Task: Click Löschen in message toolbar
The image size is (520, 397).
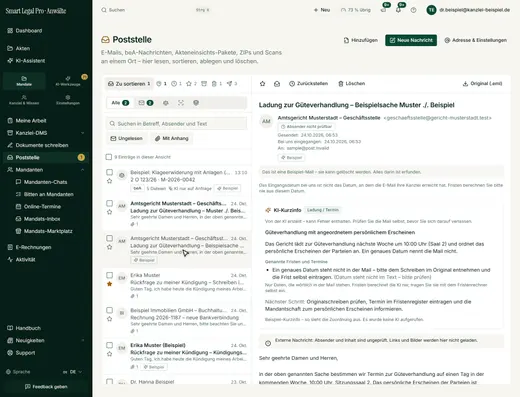Action: pos(352,84)
